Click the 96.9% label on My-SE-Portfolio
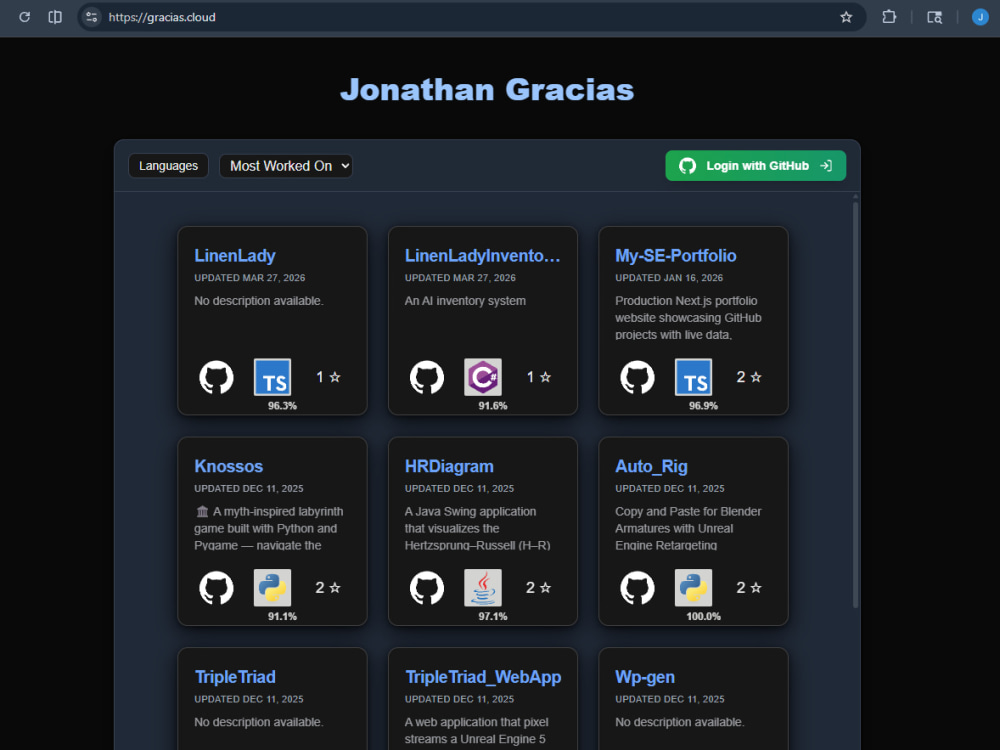 (x=703, y=406)
